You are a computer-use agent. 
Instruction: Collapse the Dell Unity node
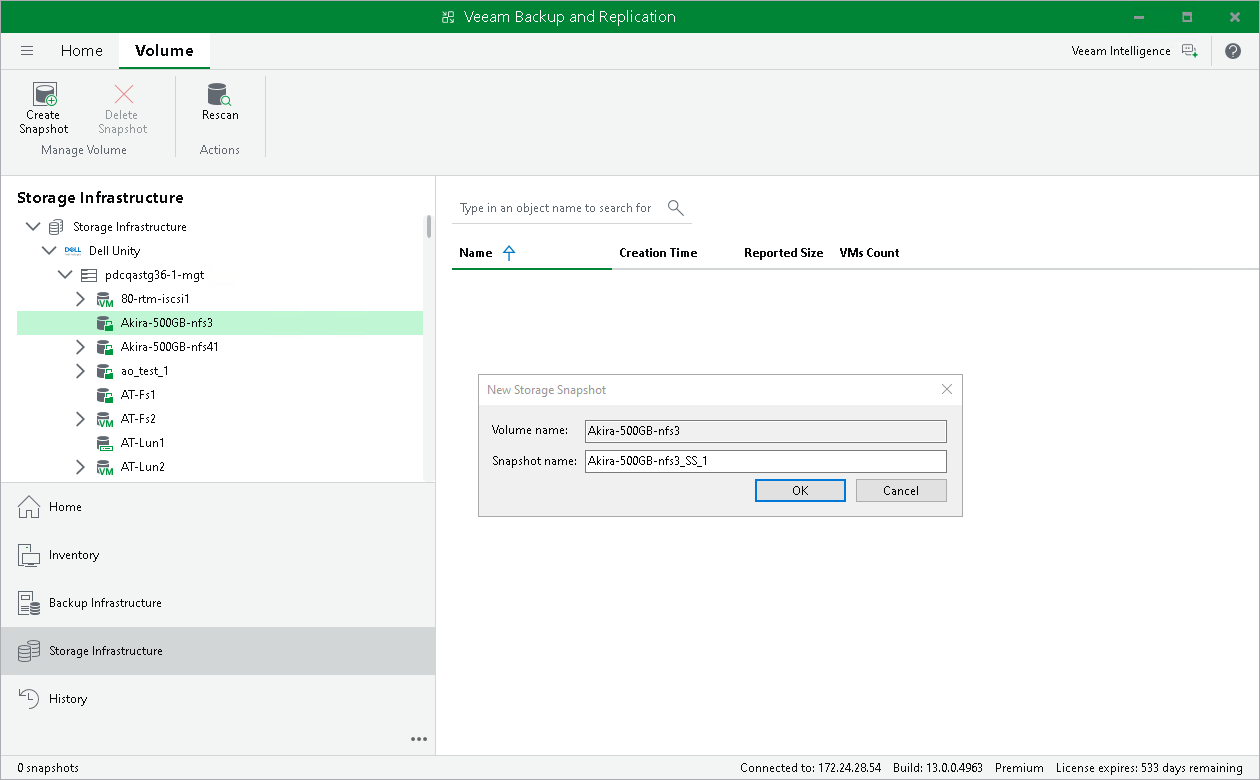coord(49,251)
